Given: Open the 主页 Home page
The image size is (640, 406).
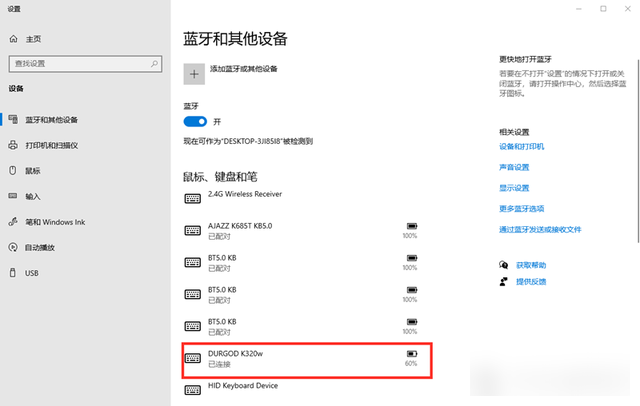Looking at the screenshot, I should [33, 39].
